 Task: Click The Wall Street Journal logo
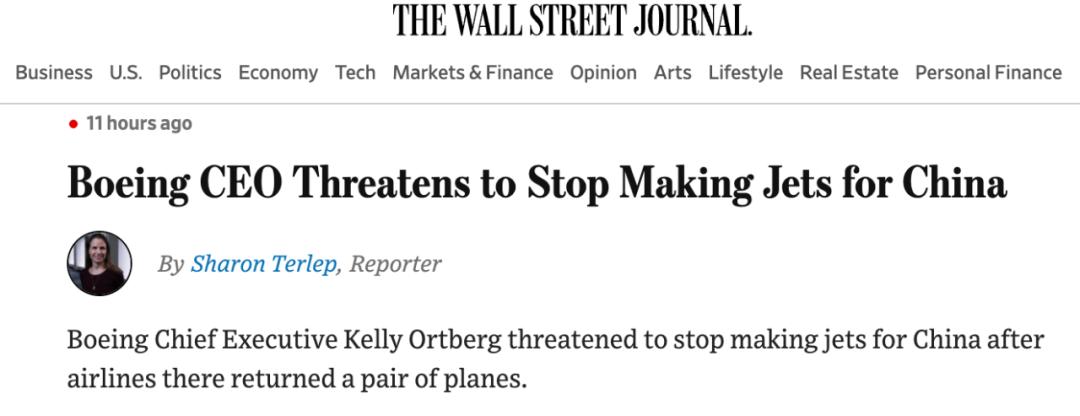(x=571, y=20)
